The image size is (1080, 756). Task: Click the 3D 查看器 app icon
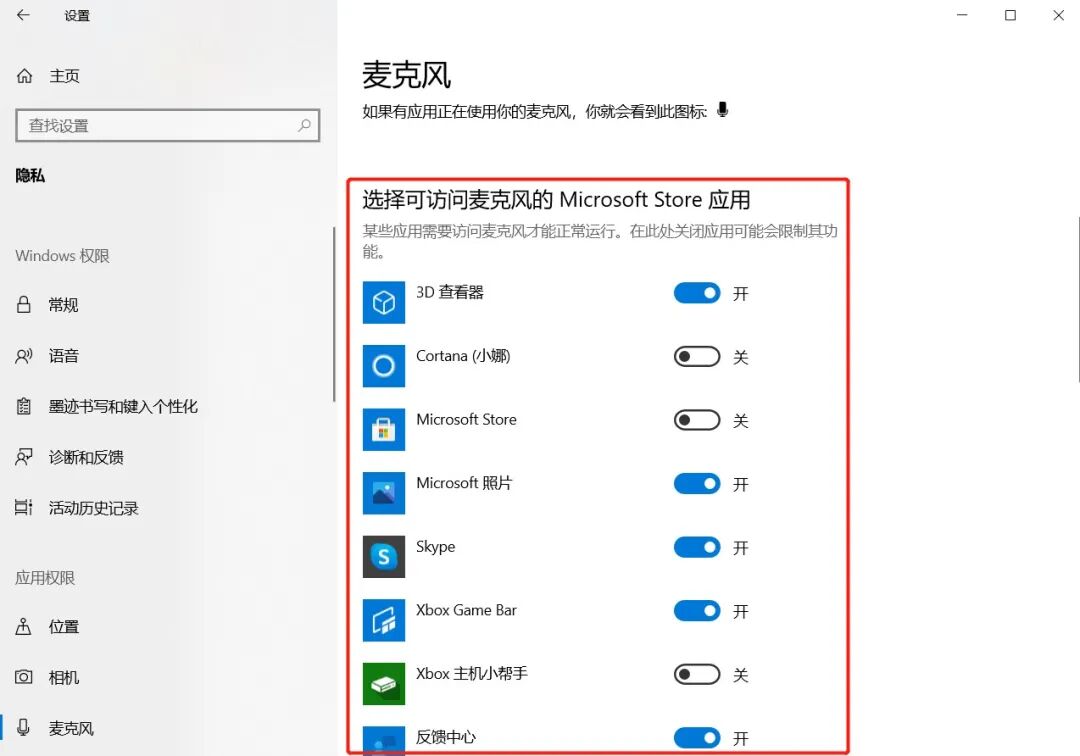click(384, 302)
